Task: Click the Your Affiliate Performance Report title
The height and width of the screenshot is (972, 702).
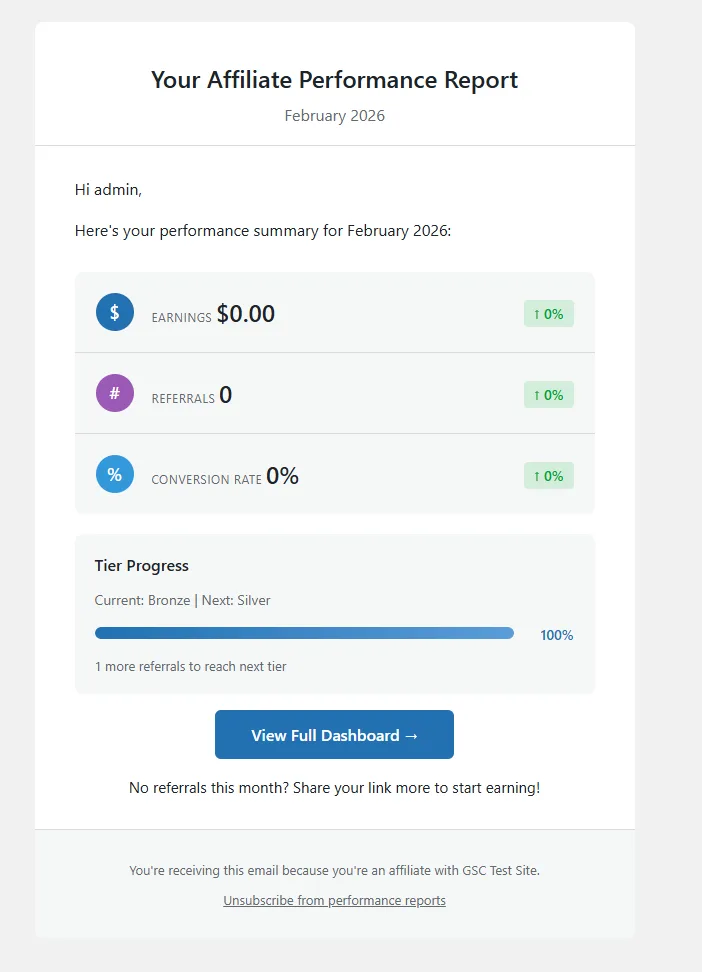Action: click(x=334, y=79)
